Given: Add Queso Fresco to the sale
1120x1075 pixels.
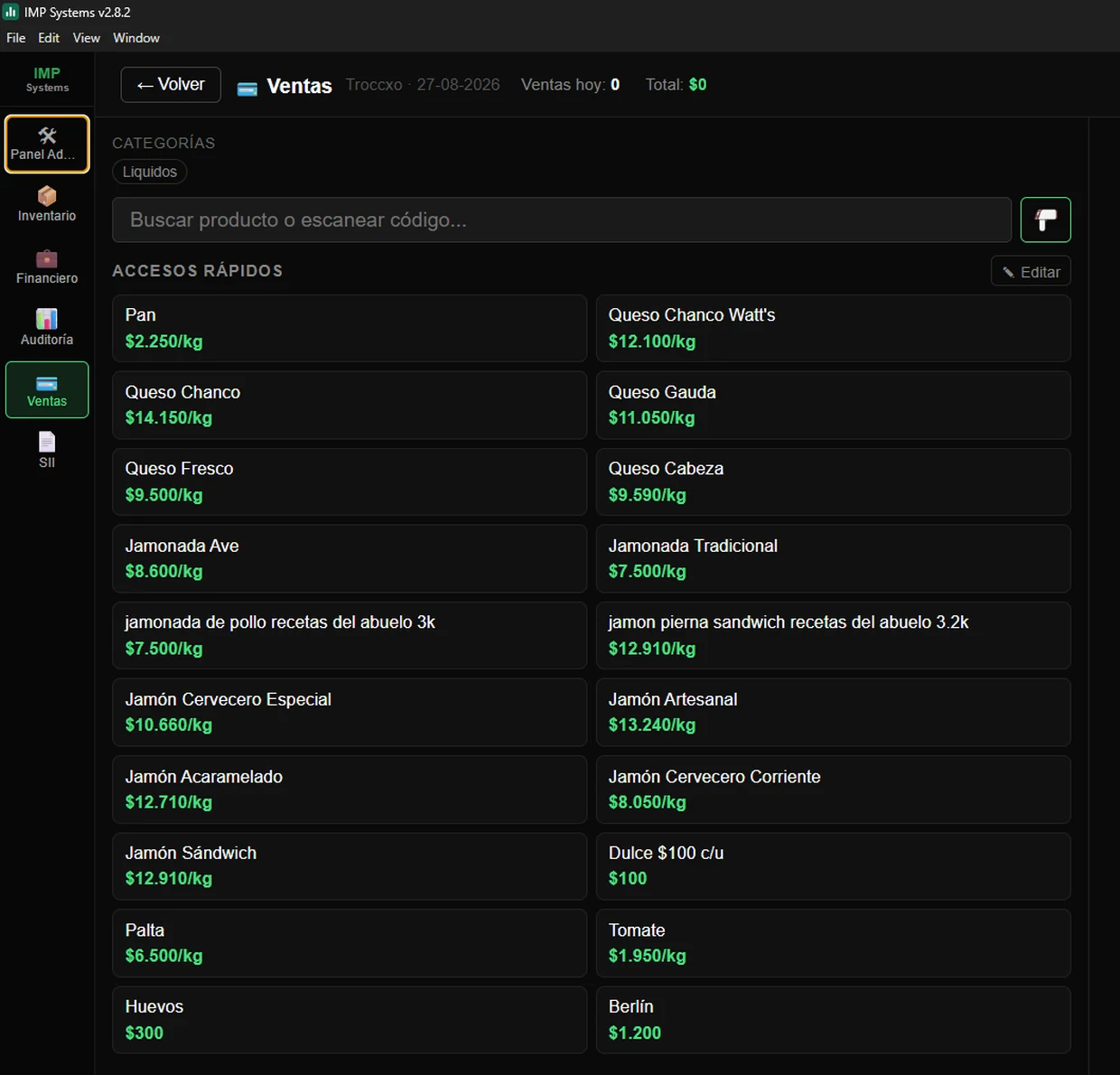Looking at the screenshot, I should (x=350, y=481).
